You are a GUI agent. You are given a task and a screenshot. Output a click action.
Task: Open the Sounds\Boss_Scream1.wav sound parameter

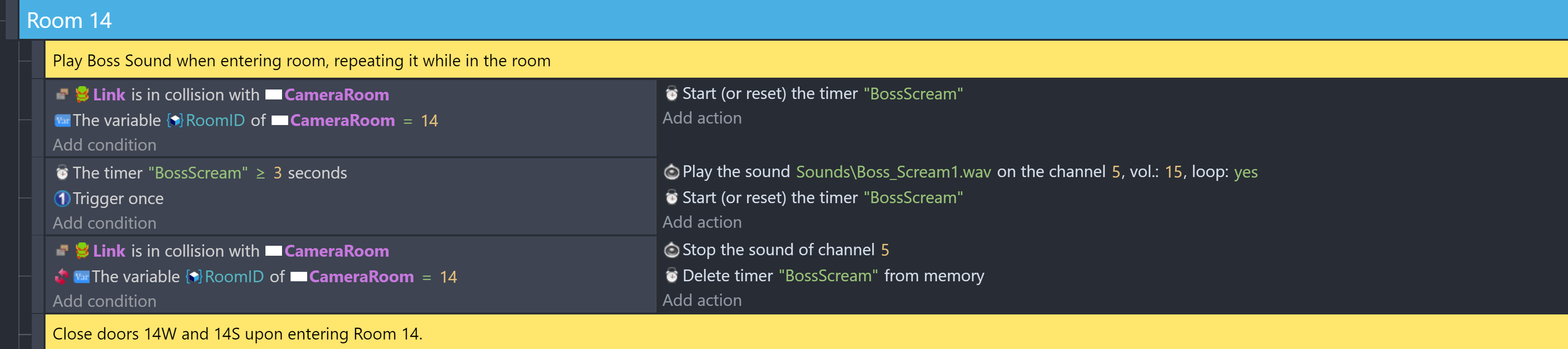893,172
